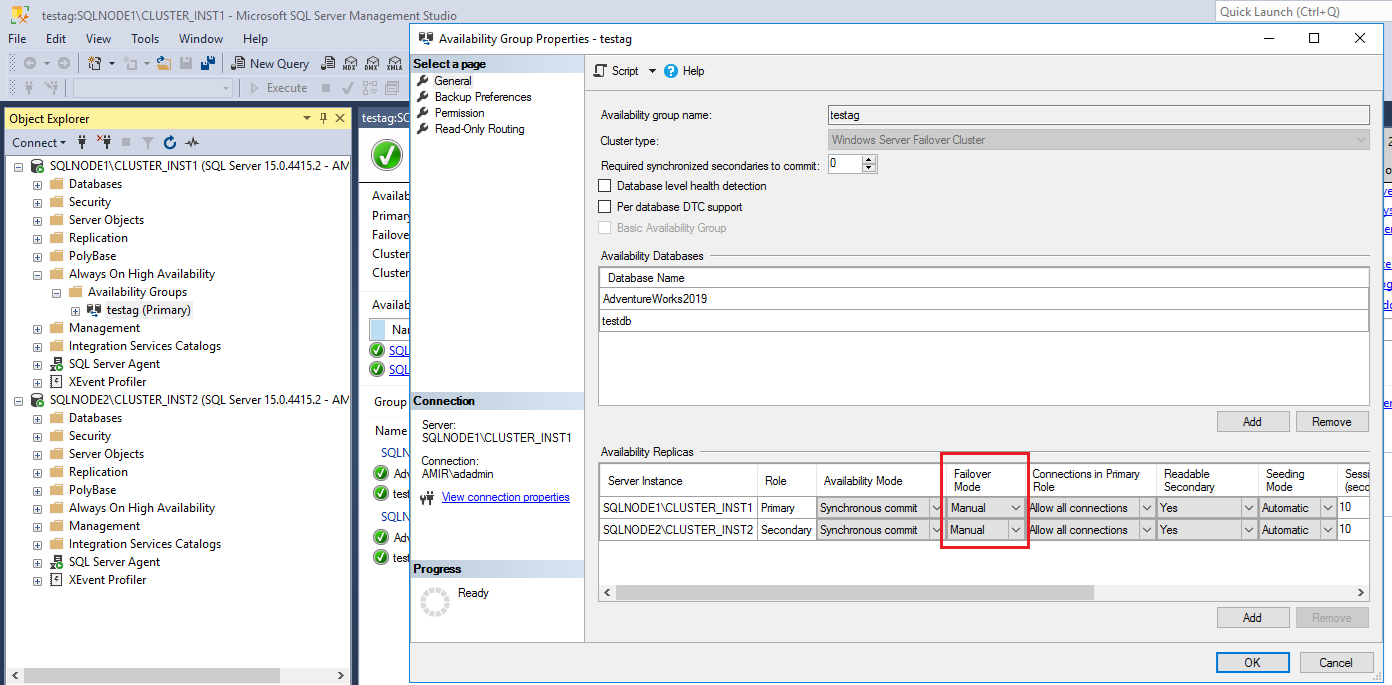Close the Object Explorer panel
Viewport: 1392px width, 685px height.
click(341, 118)
